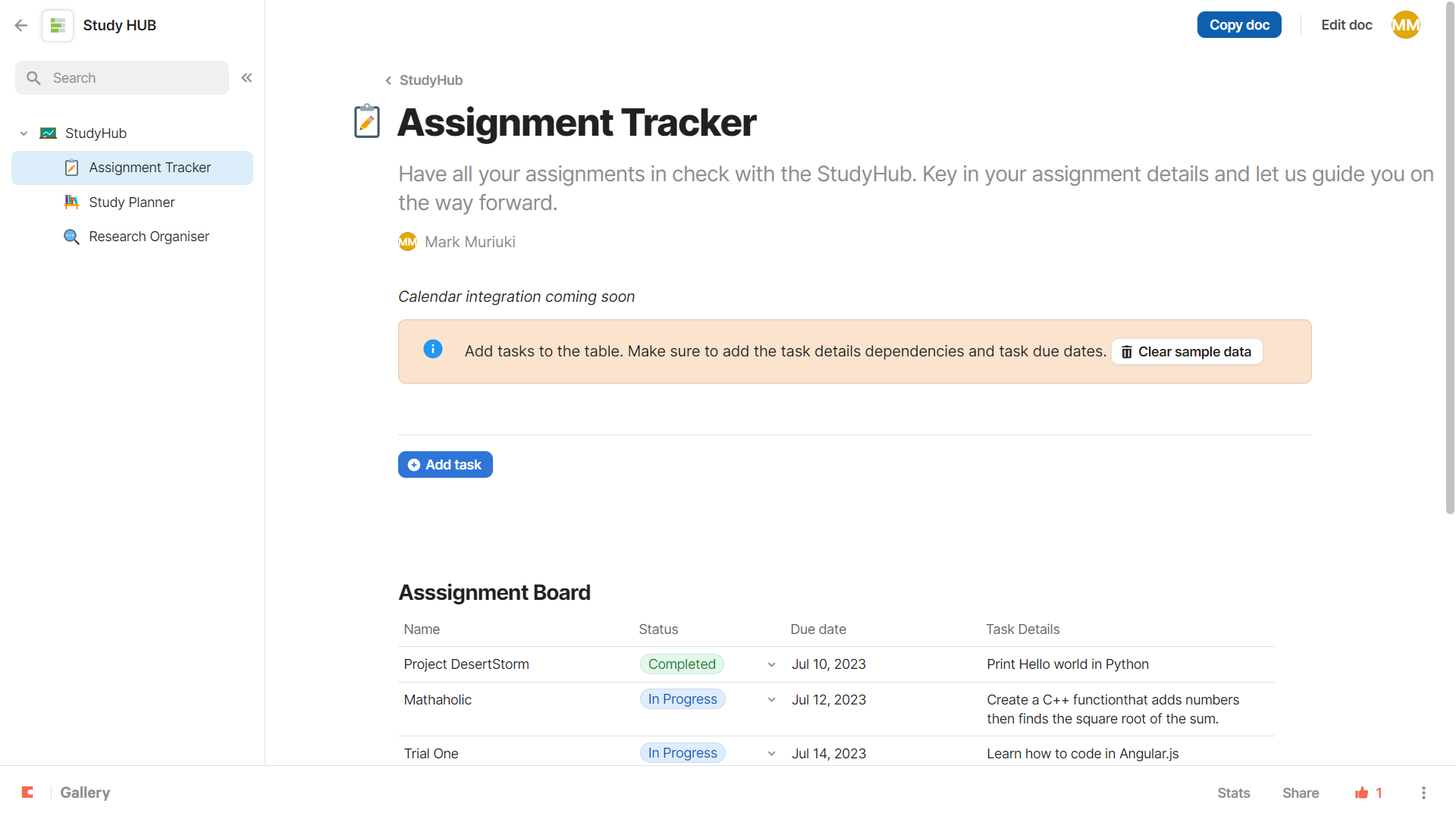Click the Copy doc button
Image resolution: width=1456 pixels, height=819 pixels.
pos(1239,25)
